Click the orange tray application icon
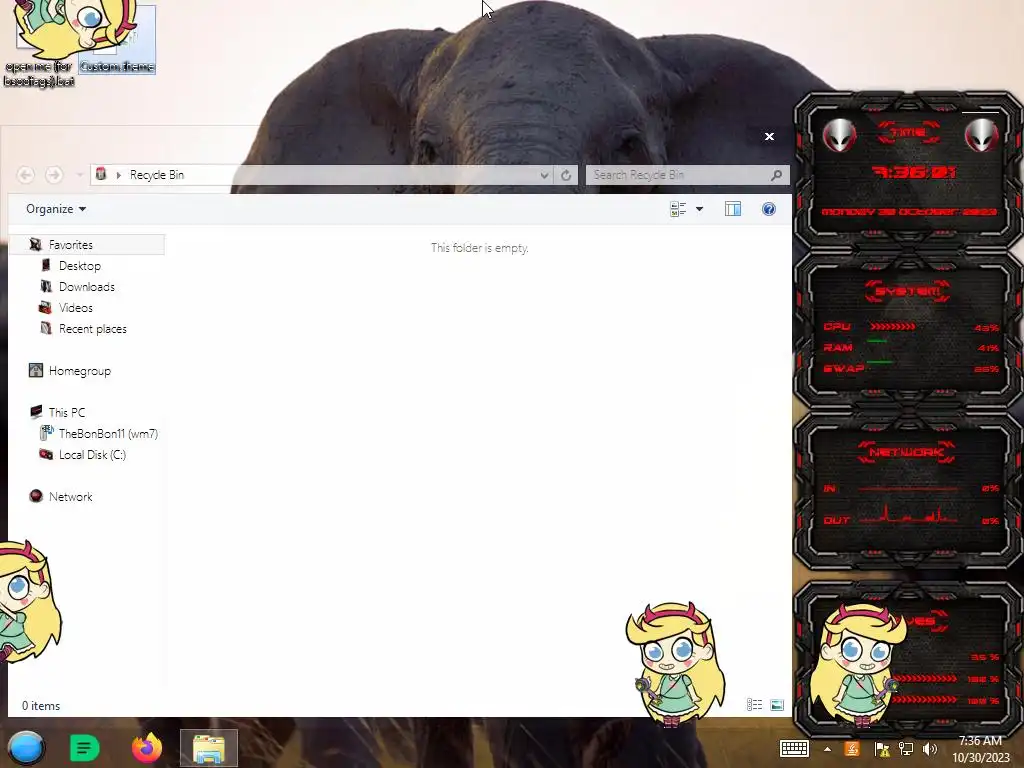This screenshot has height=768, width=1024. [852, 749]
